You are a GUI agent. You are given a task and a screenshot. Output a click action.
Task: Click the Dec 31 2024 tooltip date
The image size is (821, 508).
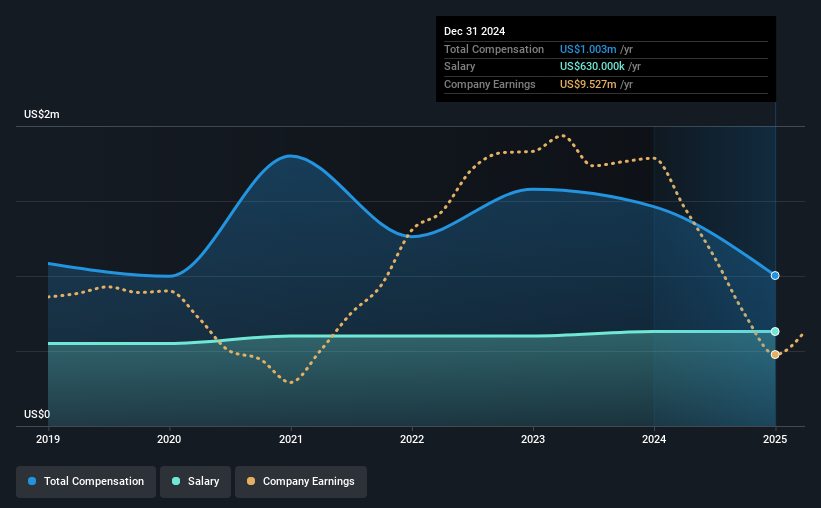coord(474,31)
